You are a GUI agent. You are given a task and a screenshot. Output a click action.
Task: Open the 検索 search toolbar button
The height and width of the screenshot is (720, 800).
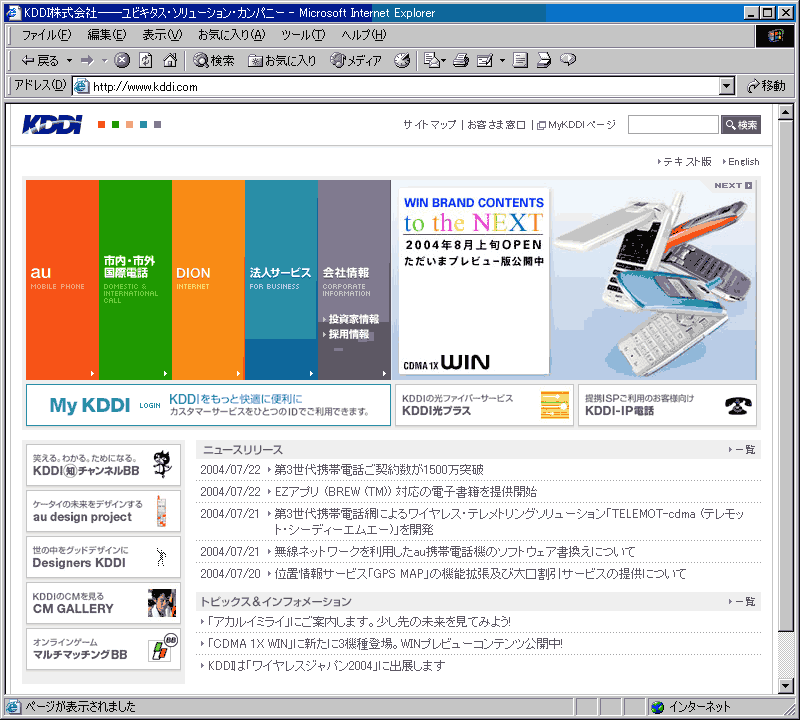coord(214,60)
